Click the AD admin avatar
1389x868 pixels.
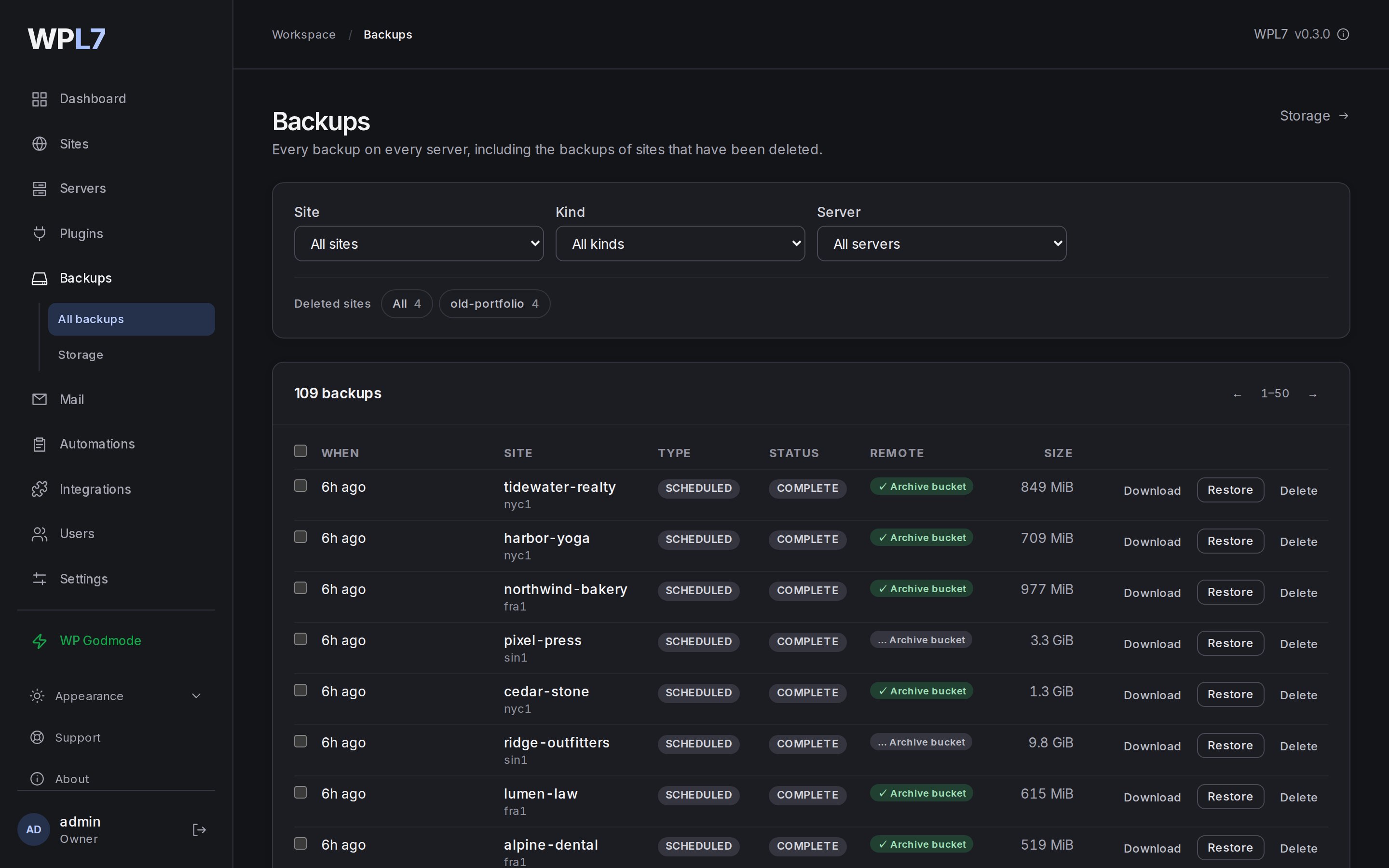pyautogui.click(x=34, y=829)
